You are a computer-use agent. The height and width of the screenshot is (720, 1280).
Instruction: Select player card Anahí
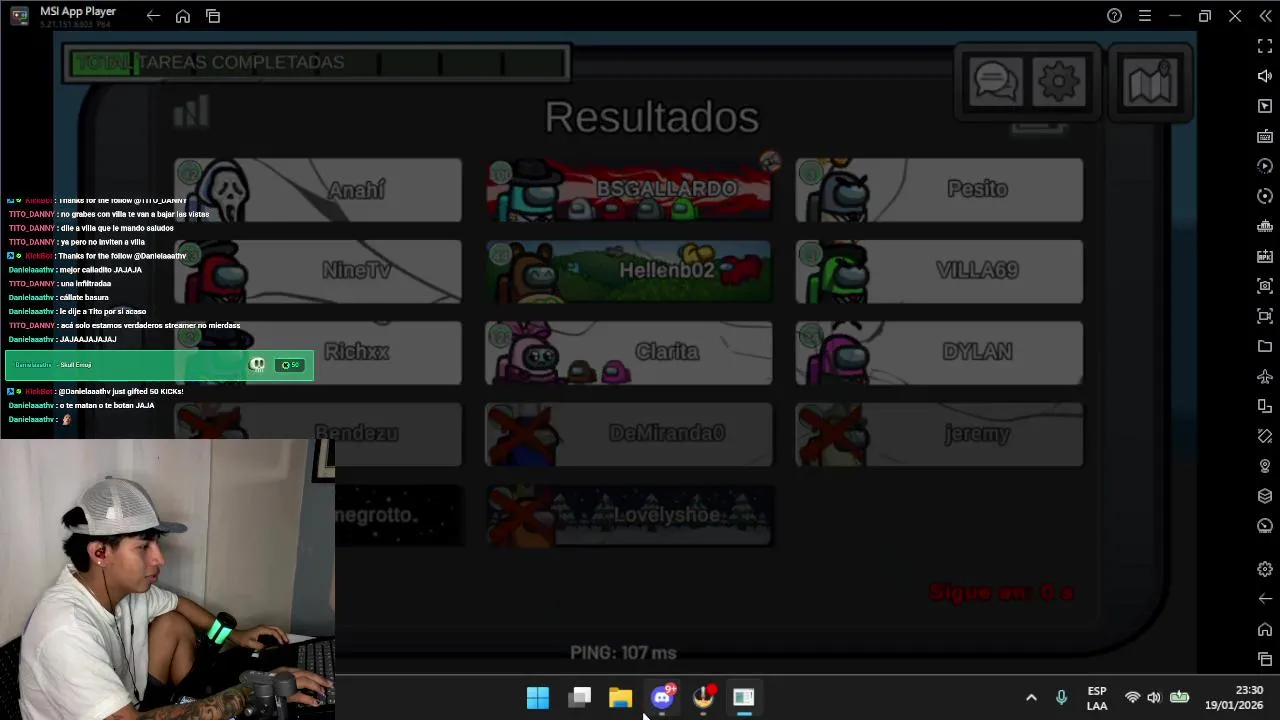tap(318, 190)
